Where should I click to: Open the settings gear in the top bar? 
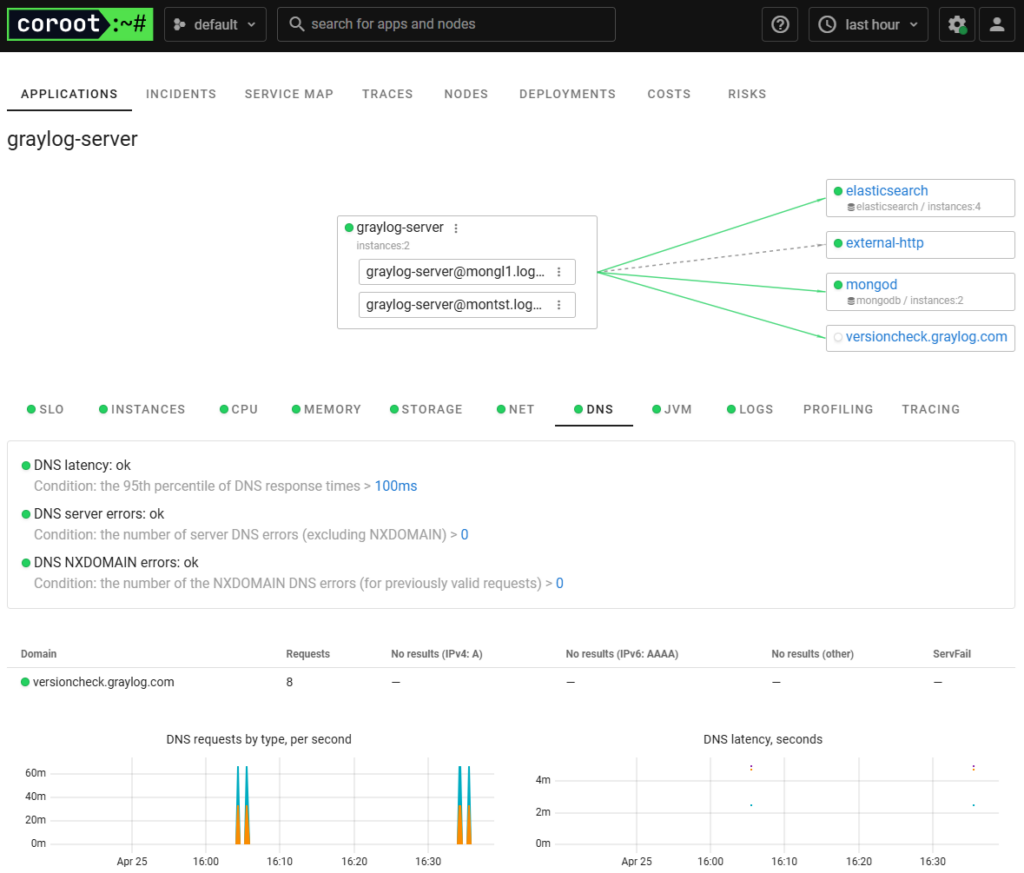click(956, 24)
